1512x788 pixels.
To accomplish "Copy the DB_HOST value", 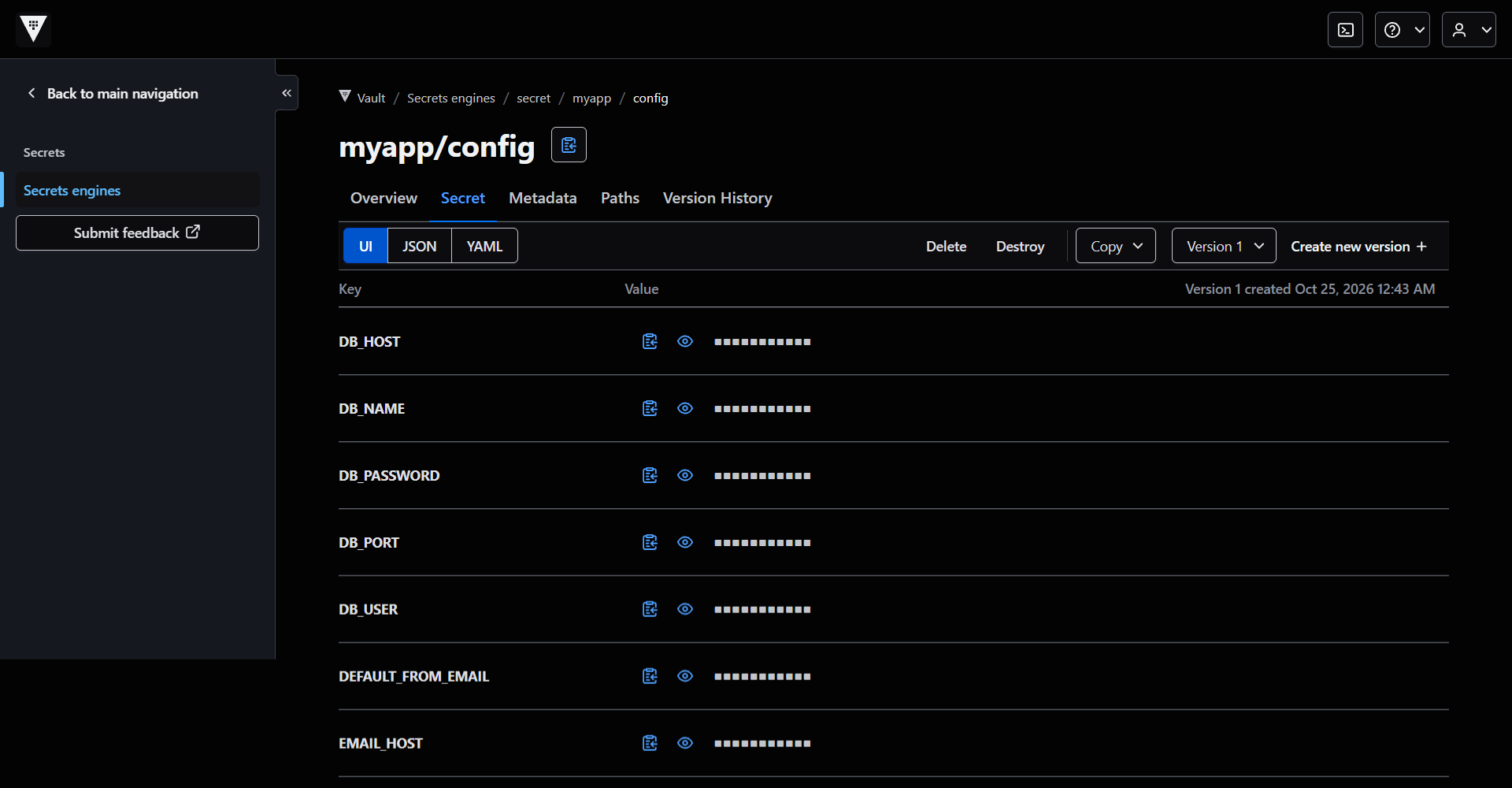I will (x=650, y=341).
